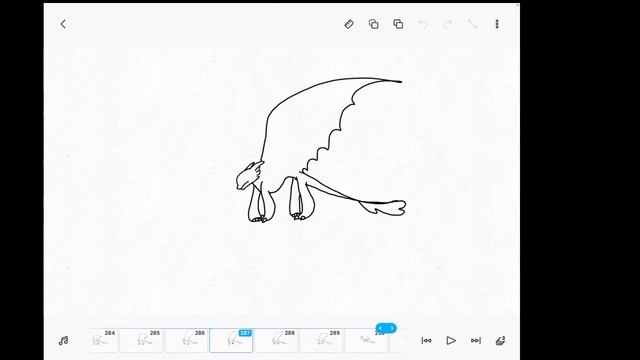640x360 pixels.
Task: Open the ruler tool
Action: (349, 24)
